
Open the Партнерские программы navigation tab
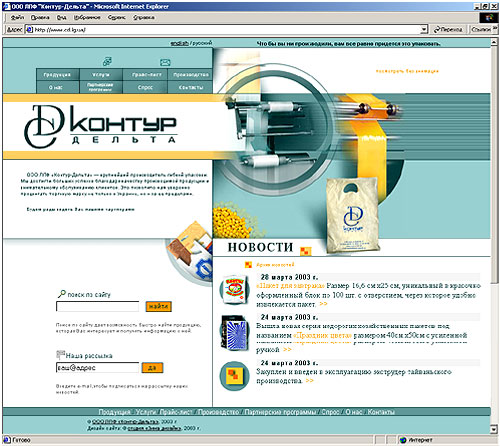click(x=101, y=87)
